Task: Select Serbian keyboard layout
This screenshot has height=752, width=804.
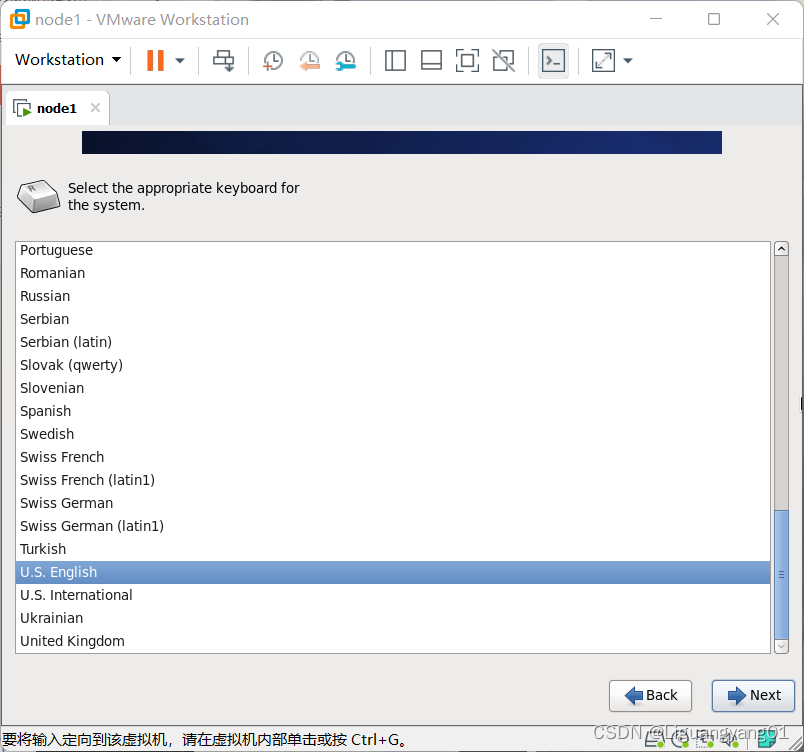Action: [393, 319]
